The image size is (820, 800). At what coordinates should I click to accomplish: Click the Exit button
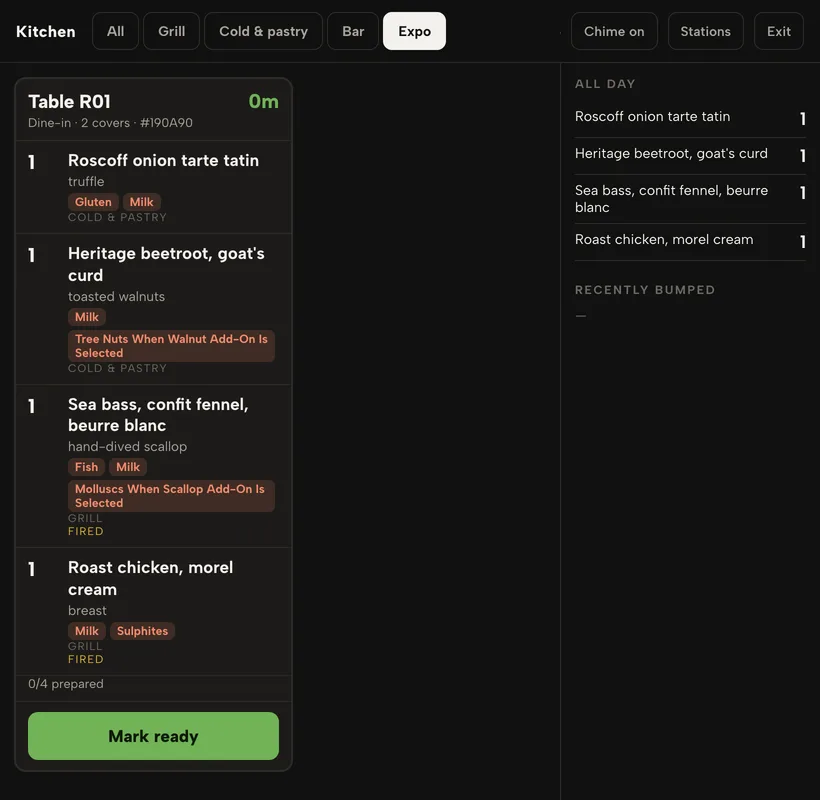click(779, 31)
